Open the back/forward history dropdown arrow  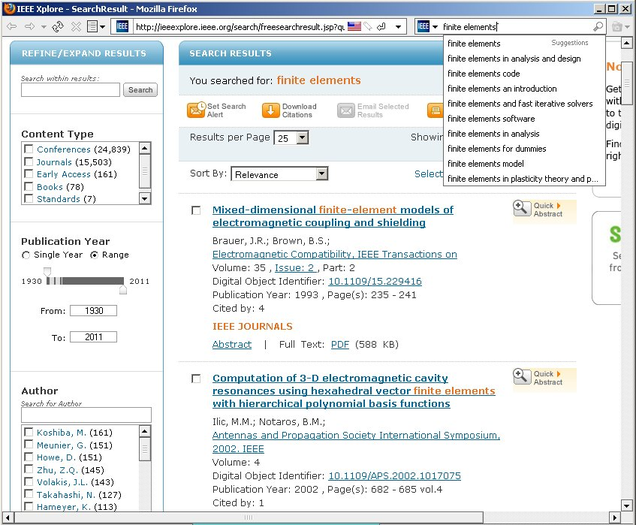pos(43,27)
